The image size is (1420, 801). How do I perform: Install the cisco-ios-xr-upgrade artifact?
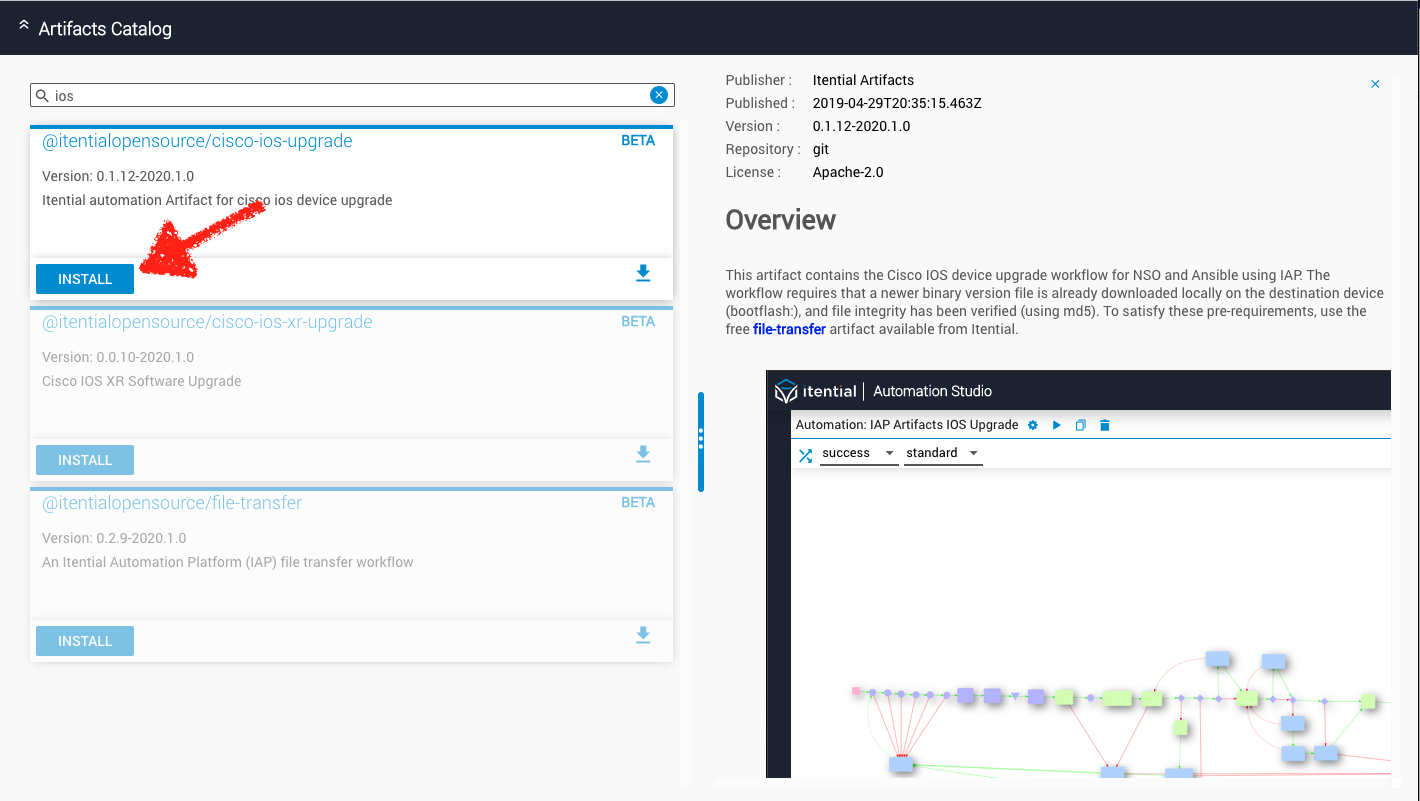pyautogui.click(x=85, y=460)
